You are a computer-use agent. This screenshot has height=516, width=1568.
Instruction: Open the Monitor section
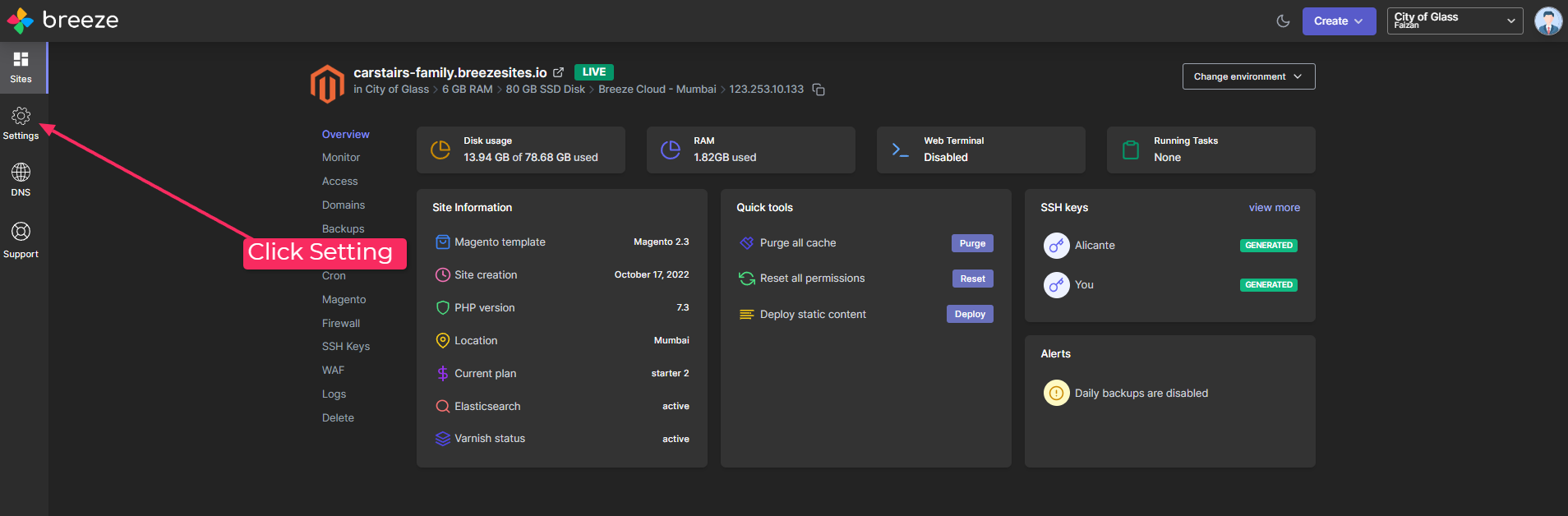341,157
